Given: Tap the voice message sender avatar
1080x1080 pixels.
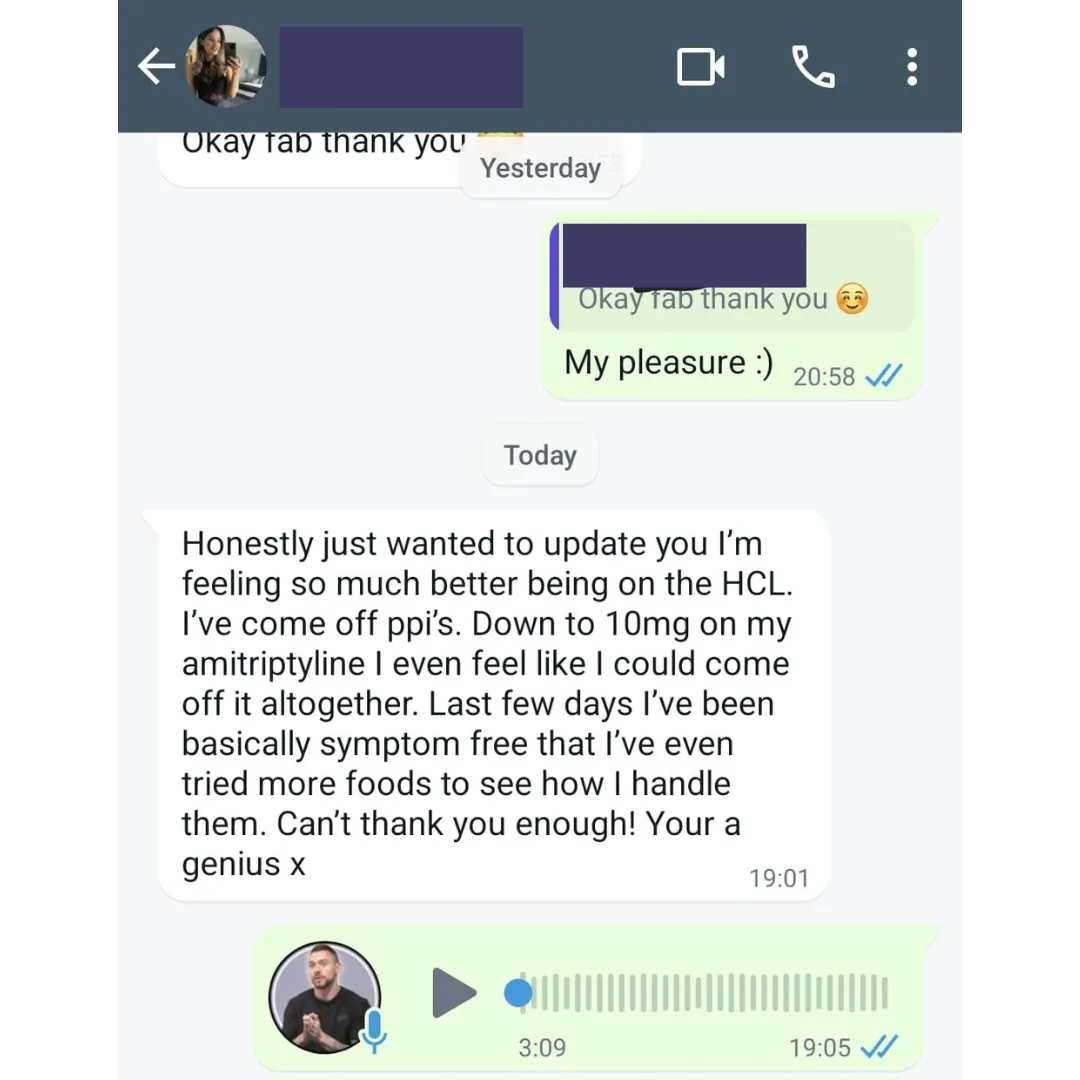Looking at the screenshot, I should coord(324,997).
